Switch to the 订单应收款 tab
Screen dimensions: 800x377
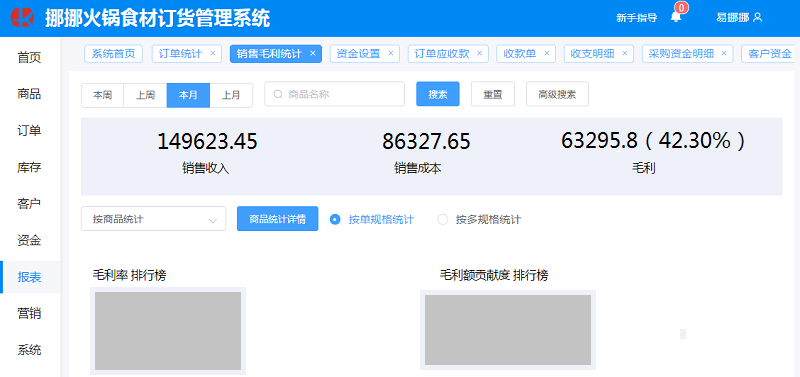[442, 54]
